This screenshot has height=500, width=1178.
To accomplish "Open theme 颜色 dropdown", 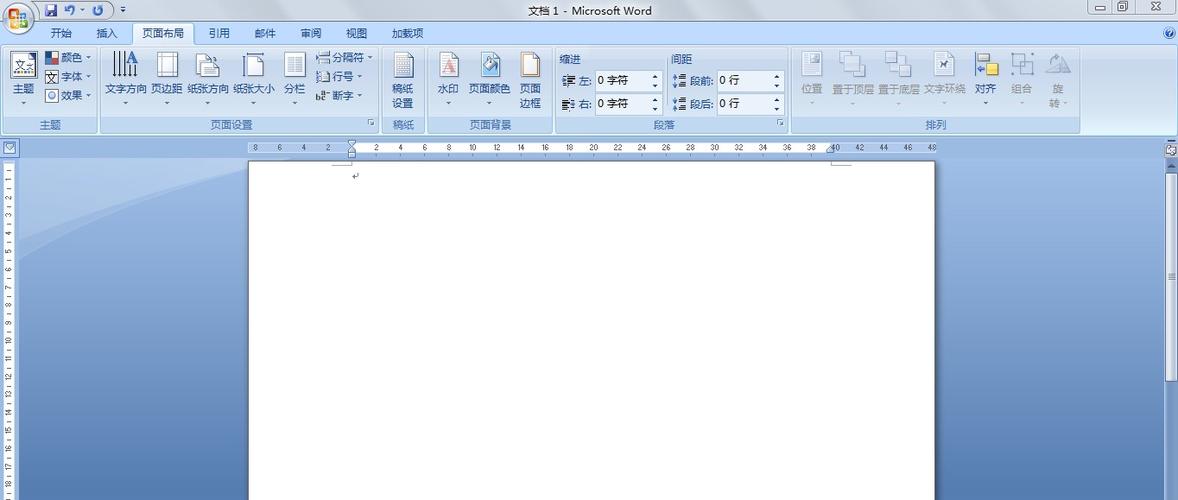I will [68, 57].
